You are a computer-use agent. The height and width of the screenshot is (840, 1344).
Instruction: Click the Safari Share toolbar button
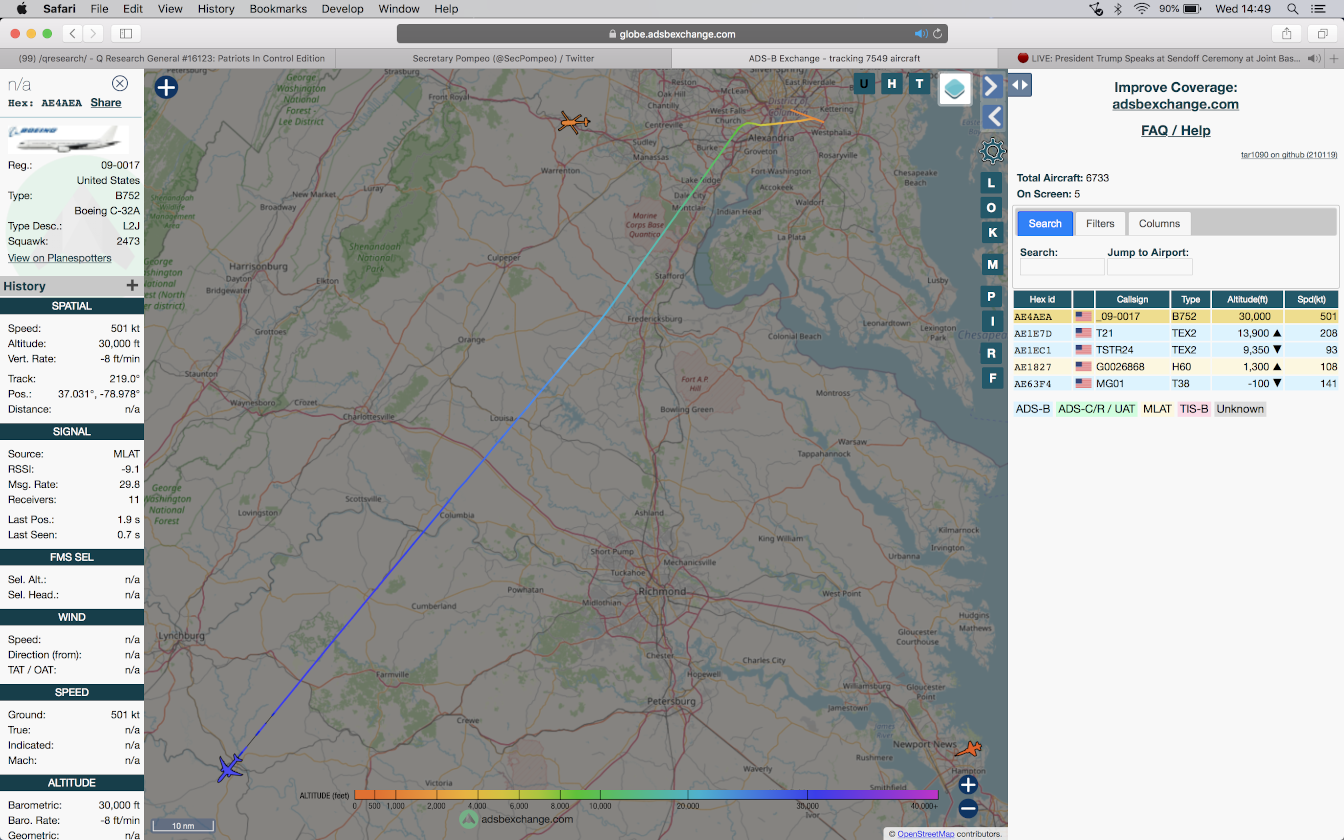pyautogui.click(x=1287, y=33)
